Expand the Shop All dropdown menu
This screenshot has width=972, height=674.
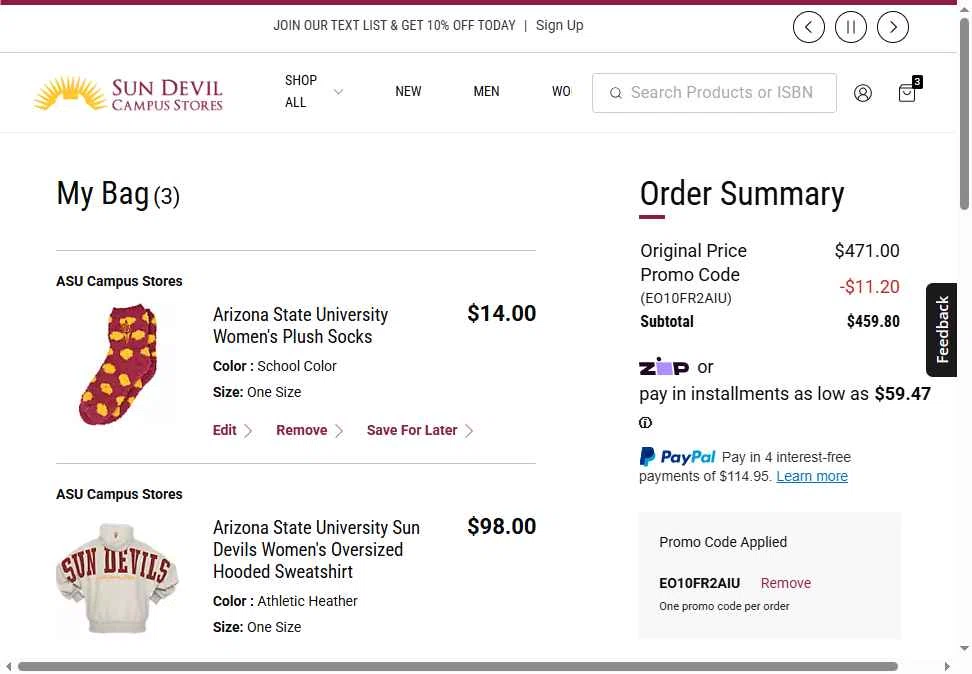coord(313,92)
